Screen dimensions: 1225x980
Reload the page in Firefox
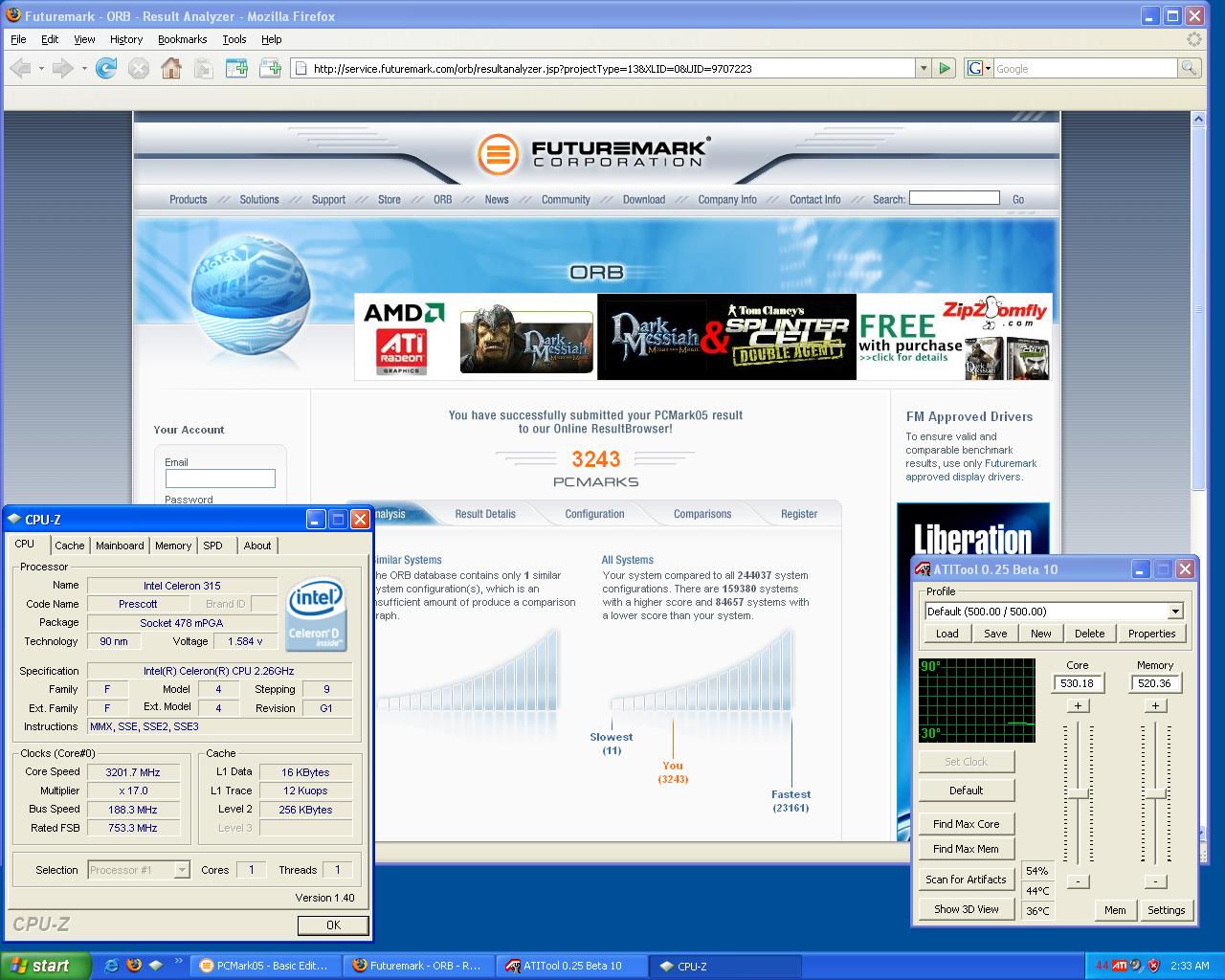(106, 68)
